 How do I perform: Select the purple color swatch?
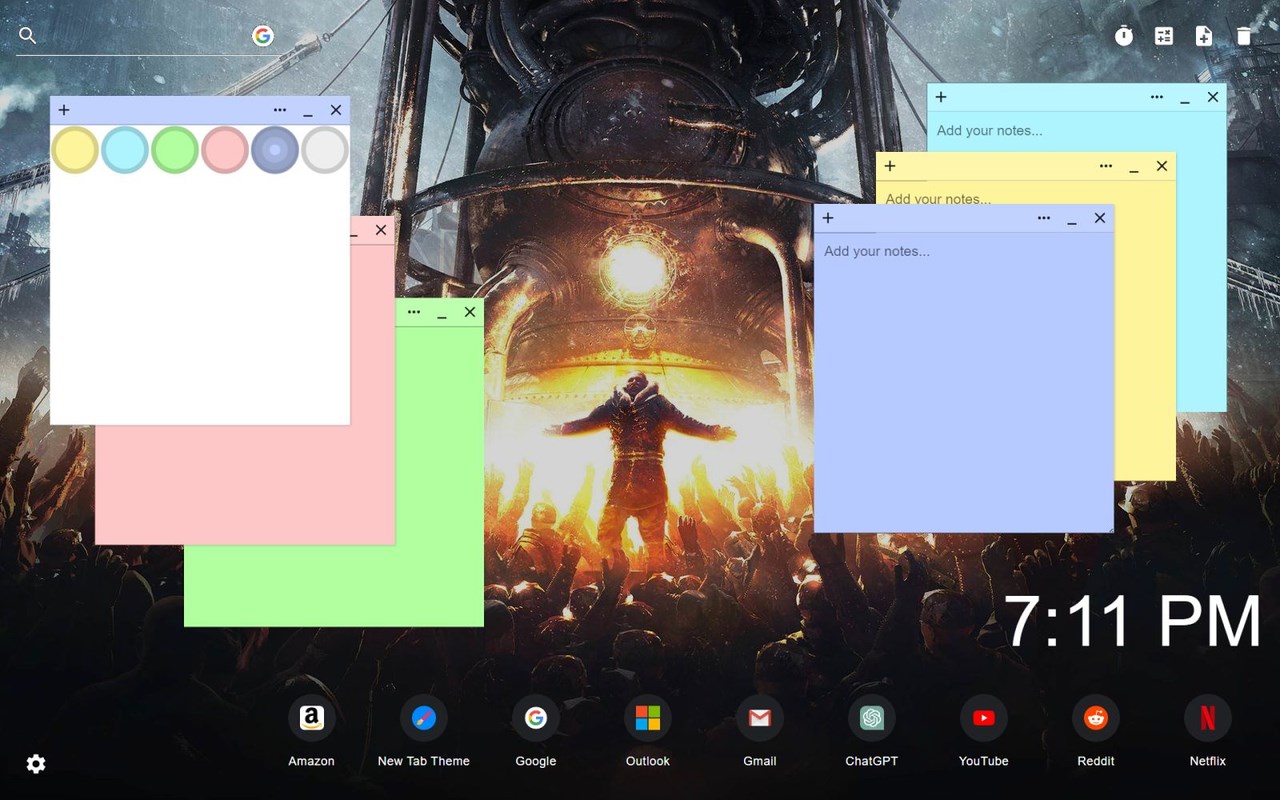point(275,150)
